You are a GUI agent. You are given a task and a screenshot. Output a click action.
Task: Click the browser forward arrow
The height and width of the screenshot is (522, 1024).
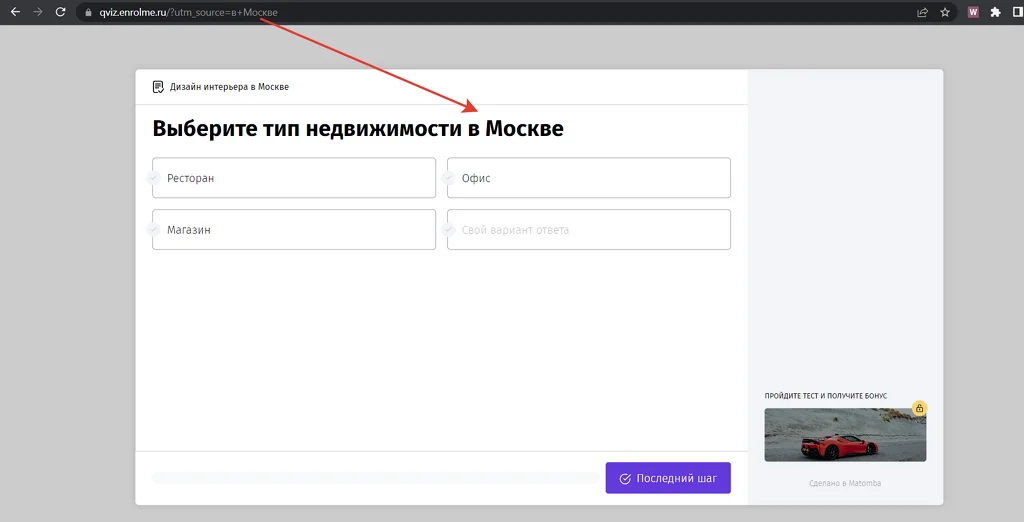(38, 12)
